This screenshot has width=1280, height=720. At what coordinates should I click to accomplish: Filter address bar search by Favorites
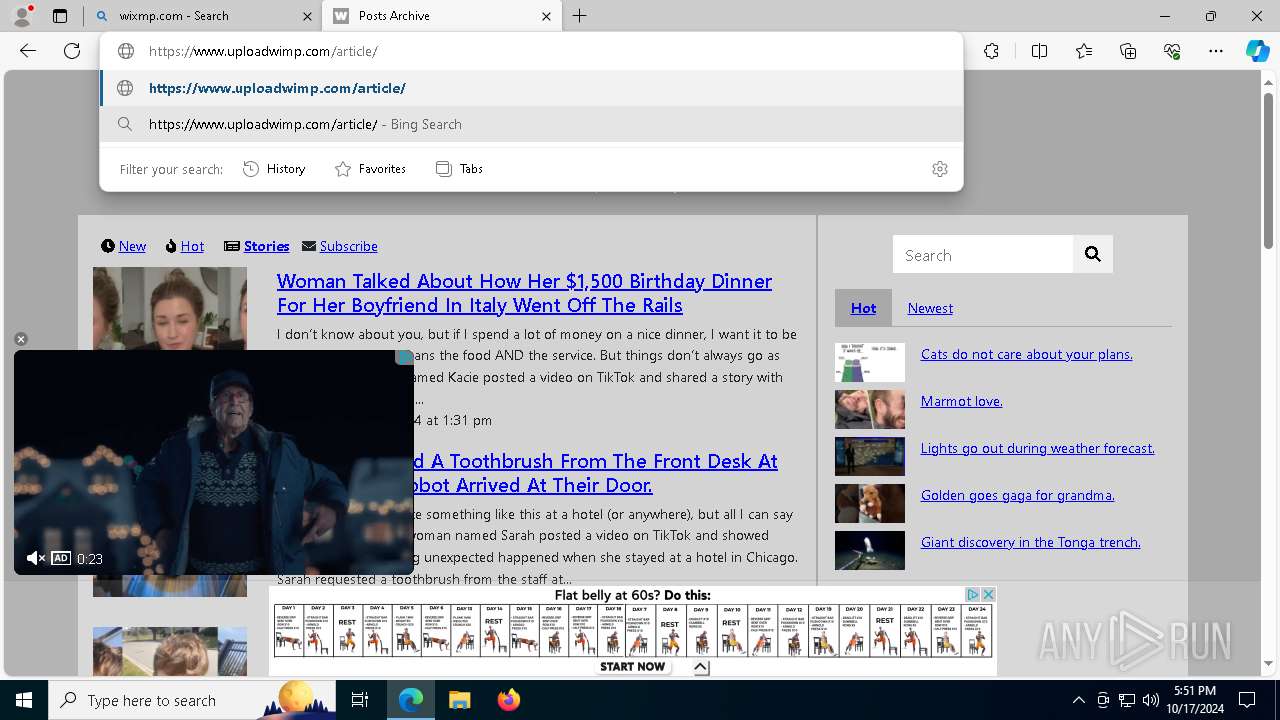coord(370,169)
